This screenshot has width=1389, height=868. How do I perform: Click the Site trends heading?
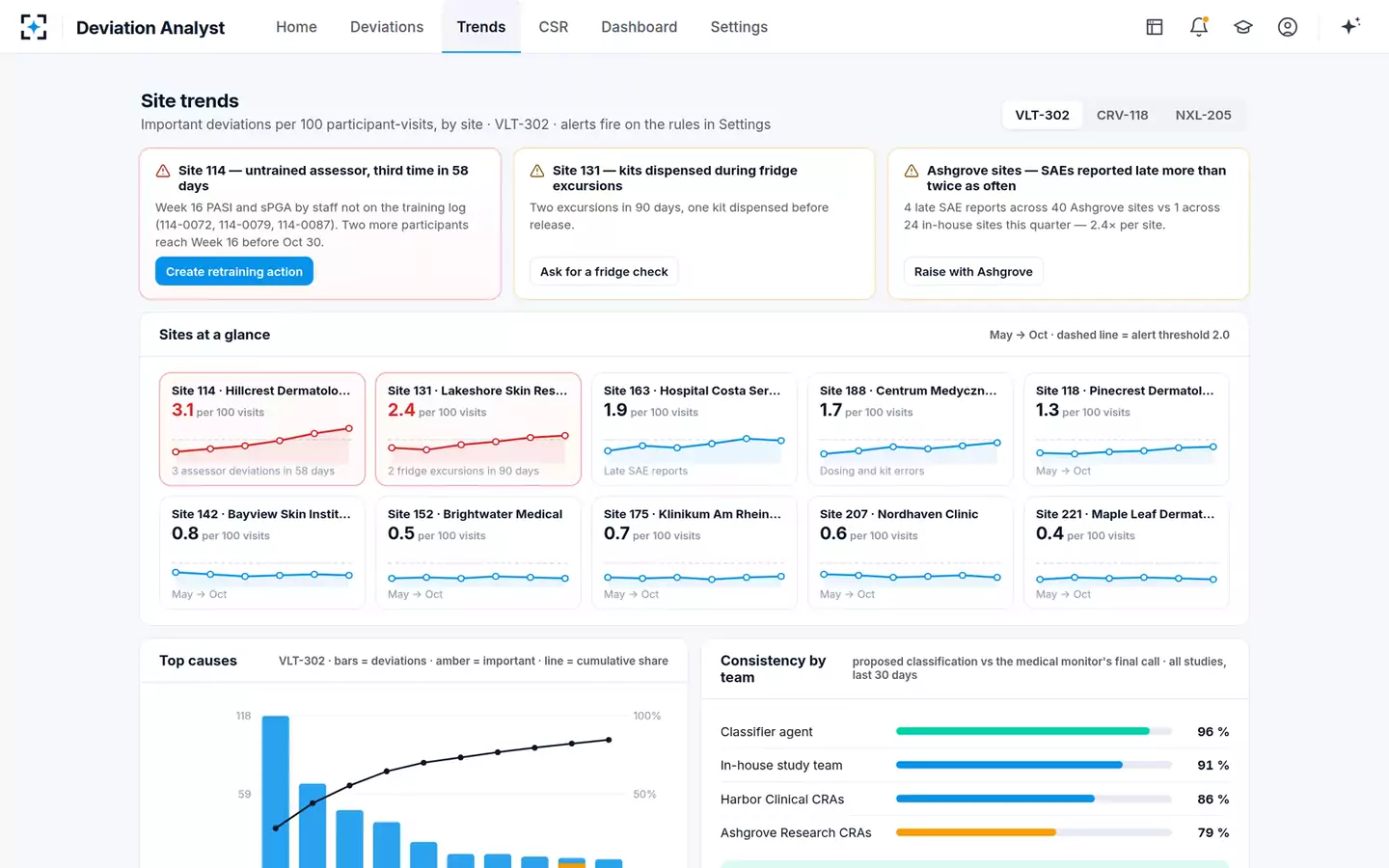(190, 101)
